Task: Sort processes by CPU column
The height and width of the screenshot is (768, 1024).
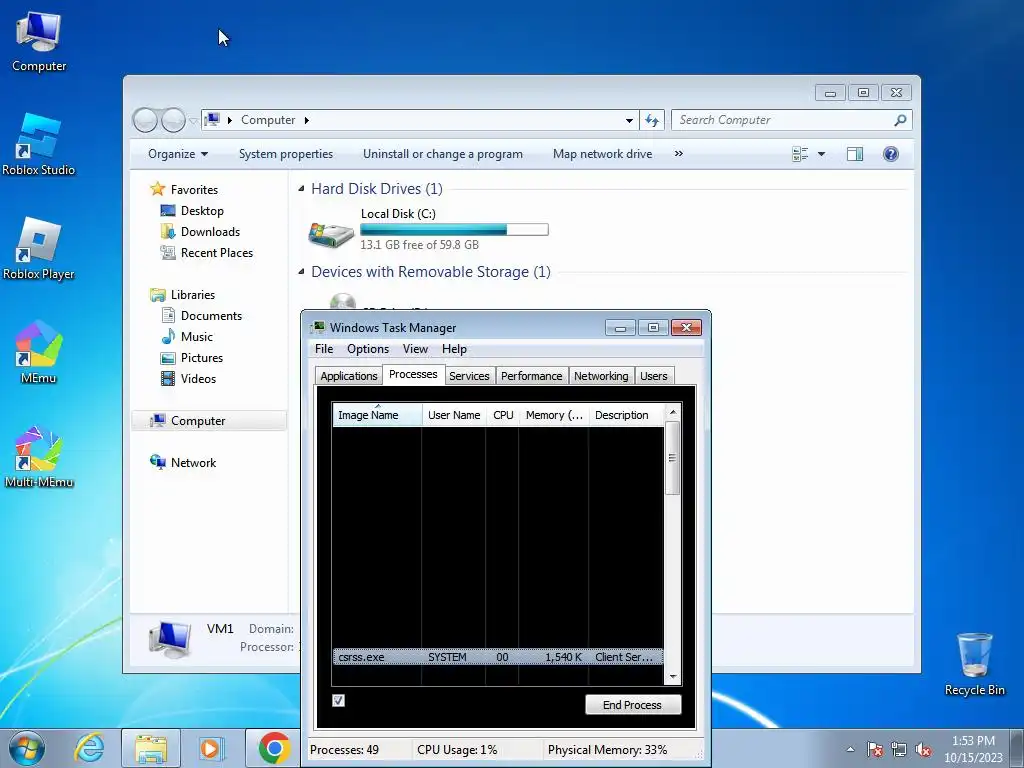Action: click(503, 415)
